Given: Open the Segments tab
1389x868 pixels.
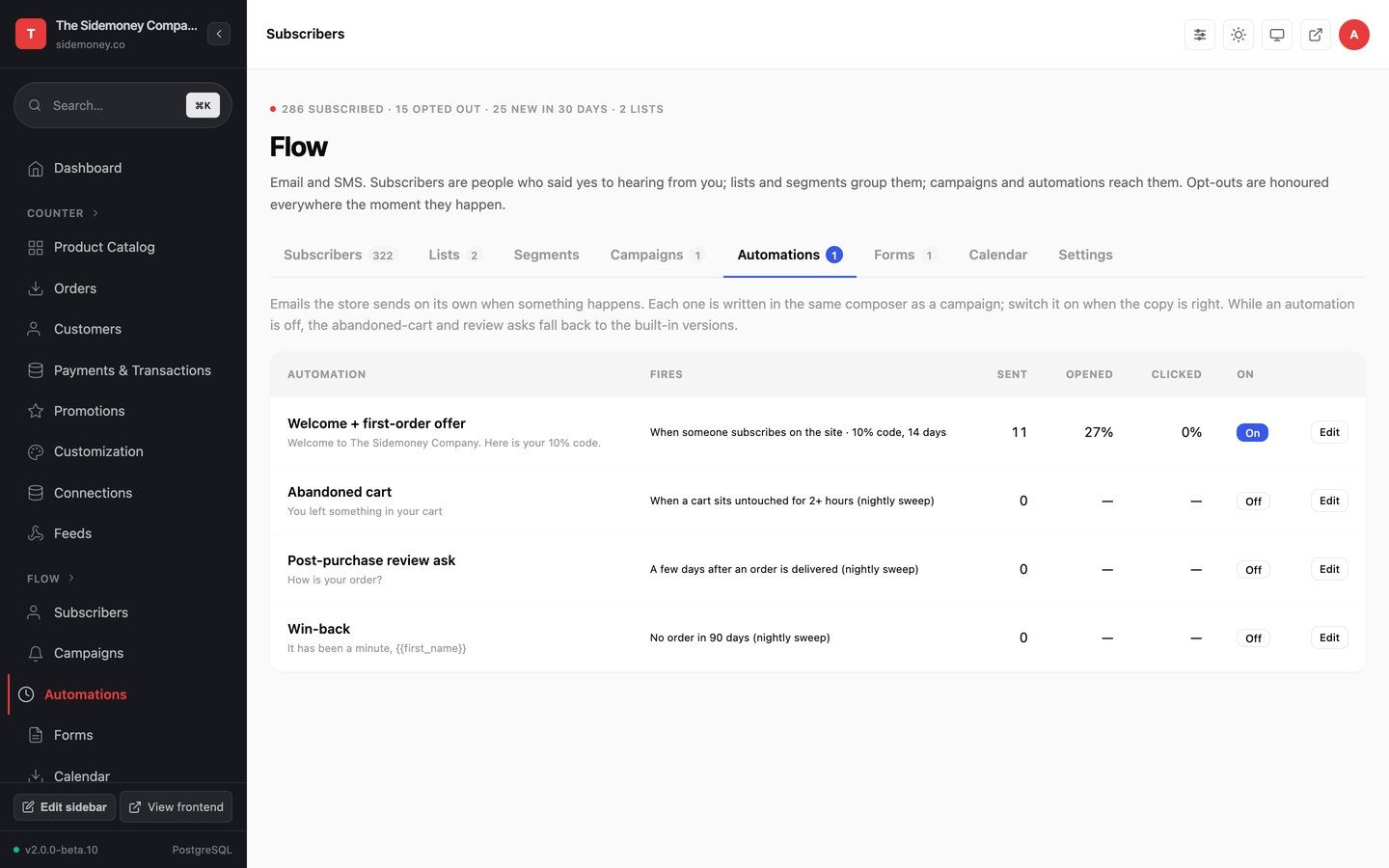Looking at the screenshot, I should click(546, 255).
